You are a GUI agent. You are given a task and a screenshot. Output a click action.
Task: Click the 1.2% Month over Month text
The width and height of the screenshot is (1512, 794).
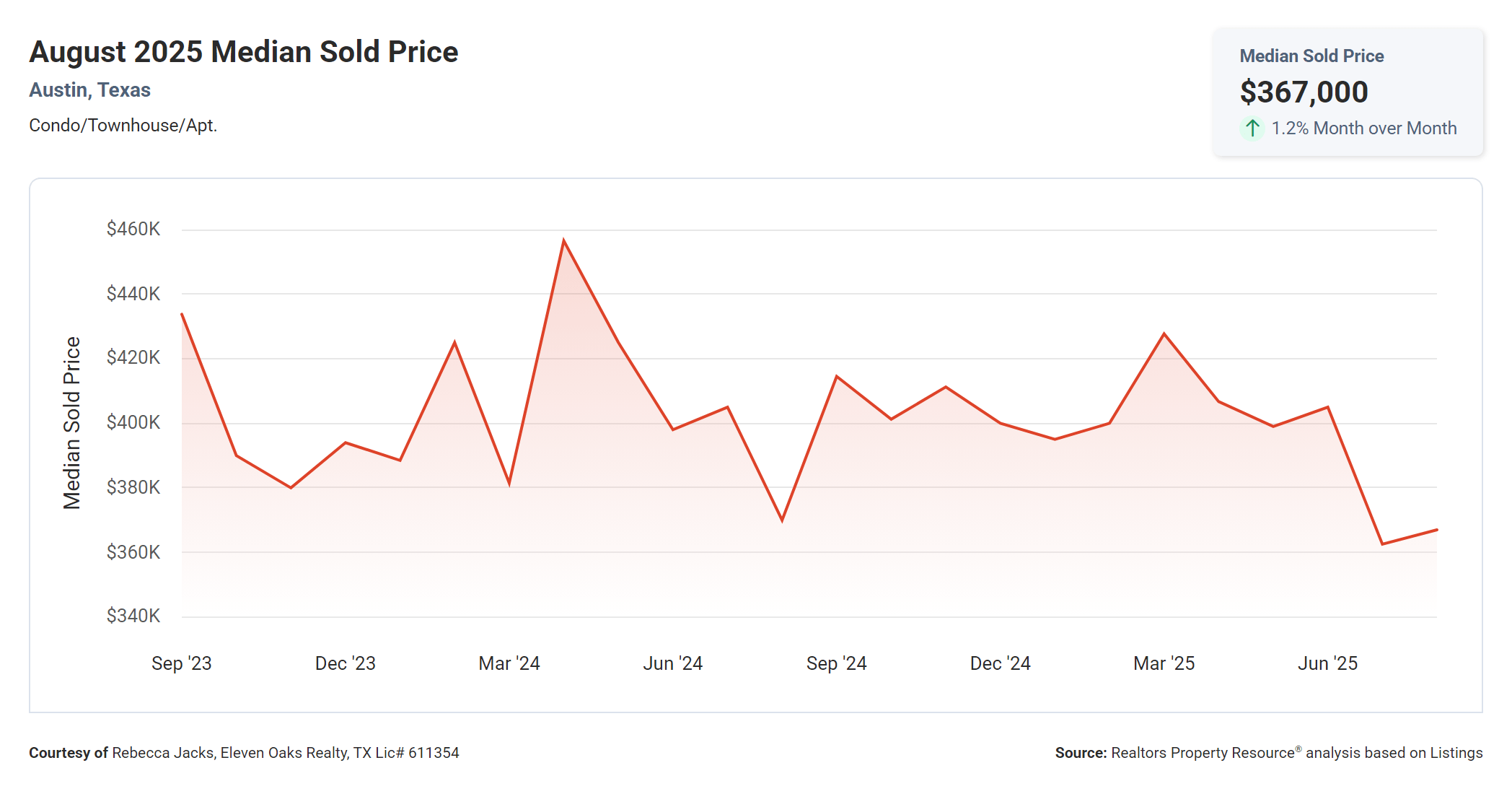pyautogui.click(x=1363, y=128)
